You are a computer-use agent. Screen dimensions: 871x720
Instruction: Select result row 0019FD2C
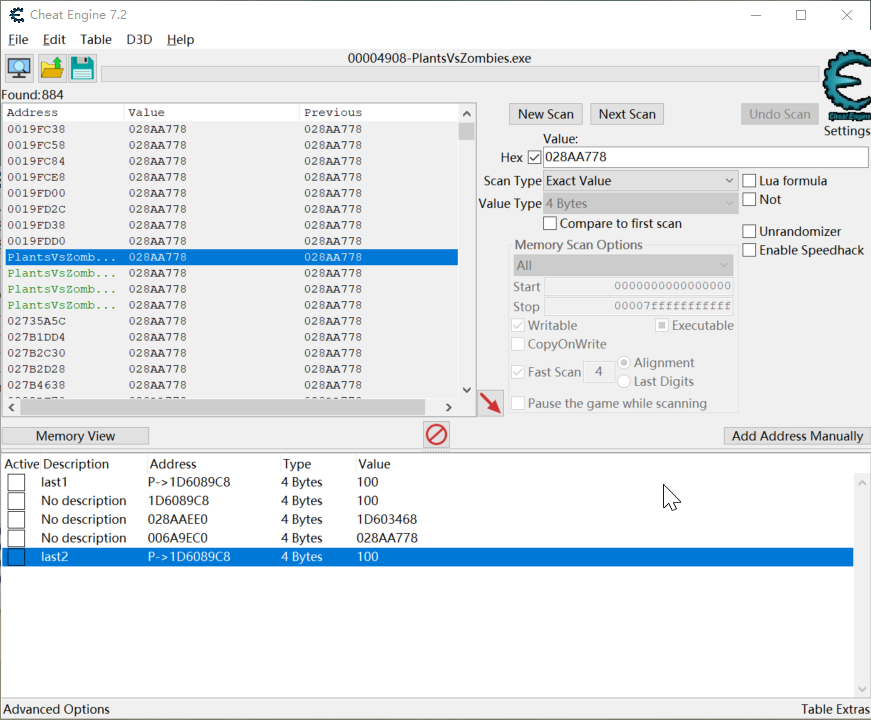point(232,209)
